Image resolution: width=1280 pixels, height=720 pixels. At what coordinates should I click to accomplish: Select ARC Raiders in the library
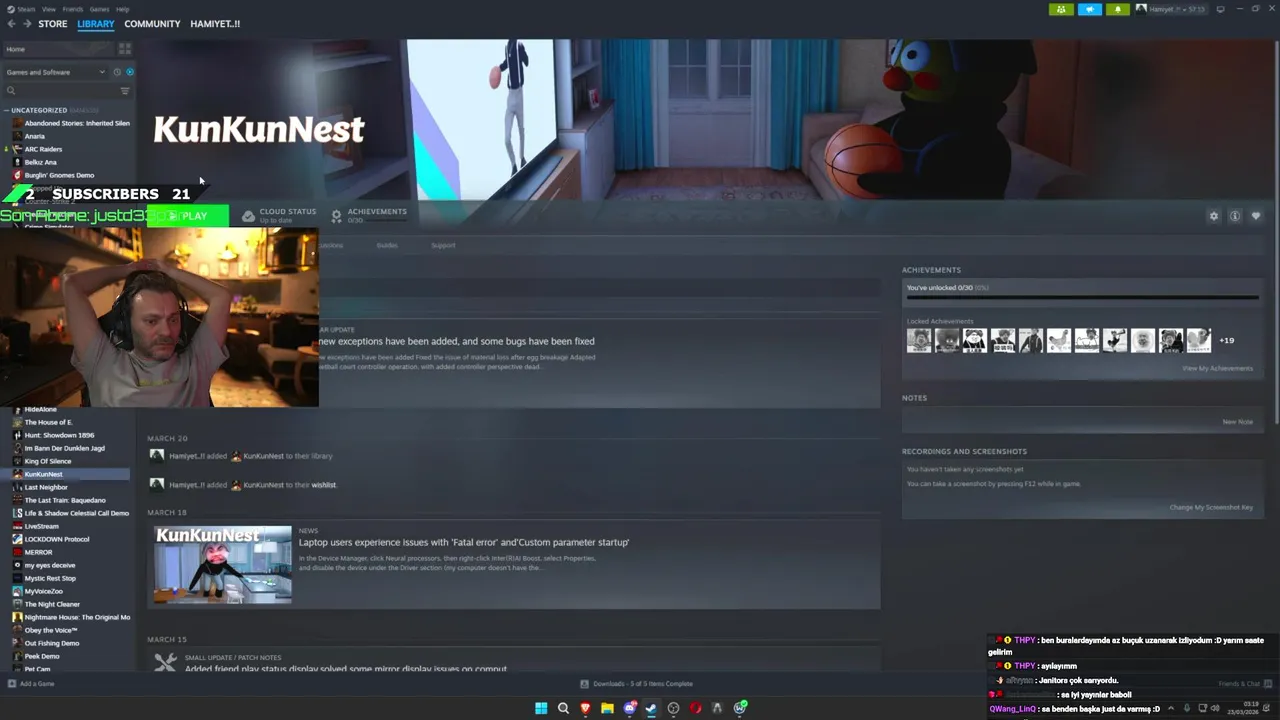pos(43,149)
